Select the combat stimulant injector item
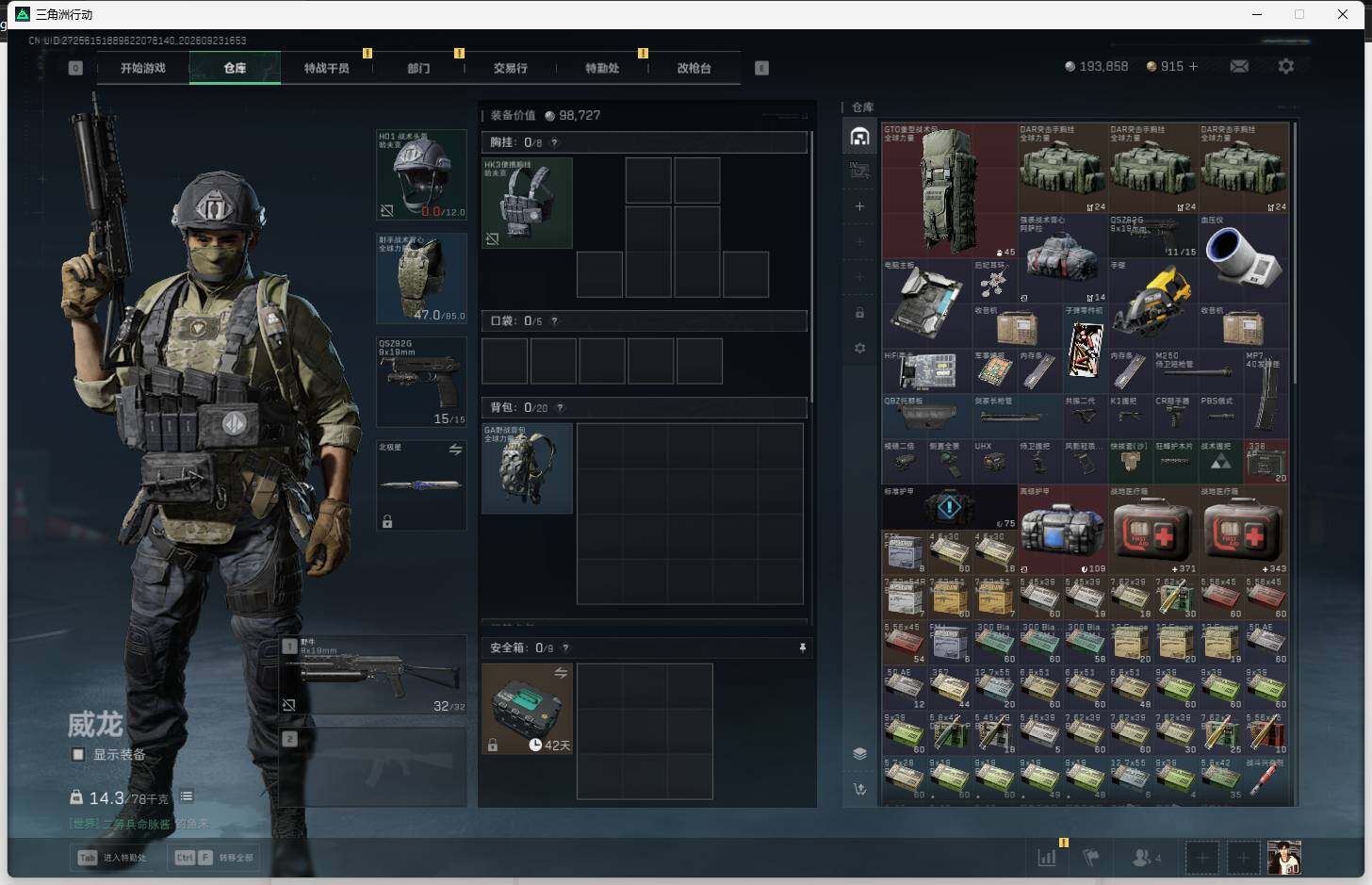The height and width of the screenshot is (885, 1372). pyautogui.click(x=1266, y=779)
